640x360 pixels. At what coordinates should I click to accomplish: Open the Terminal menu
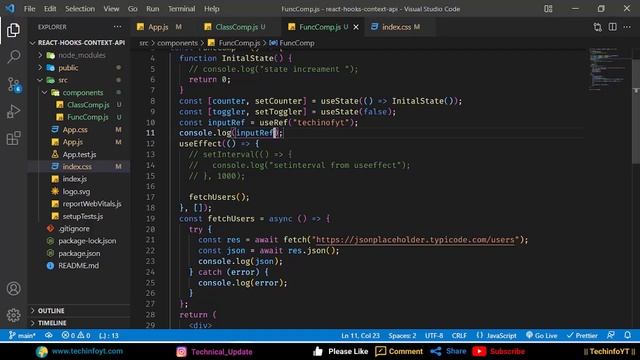click(x=181, y=9)
